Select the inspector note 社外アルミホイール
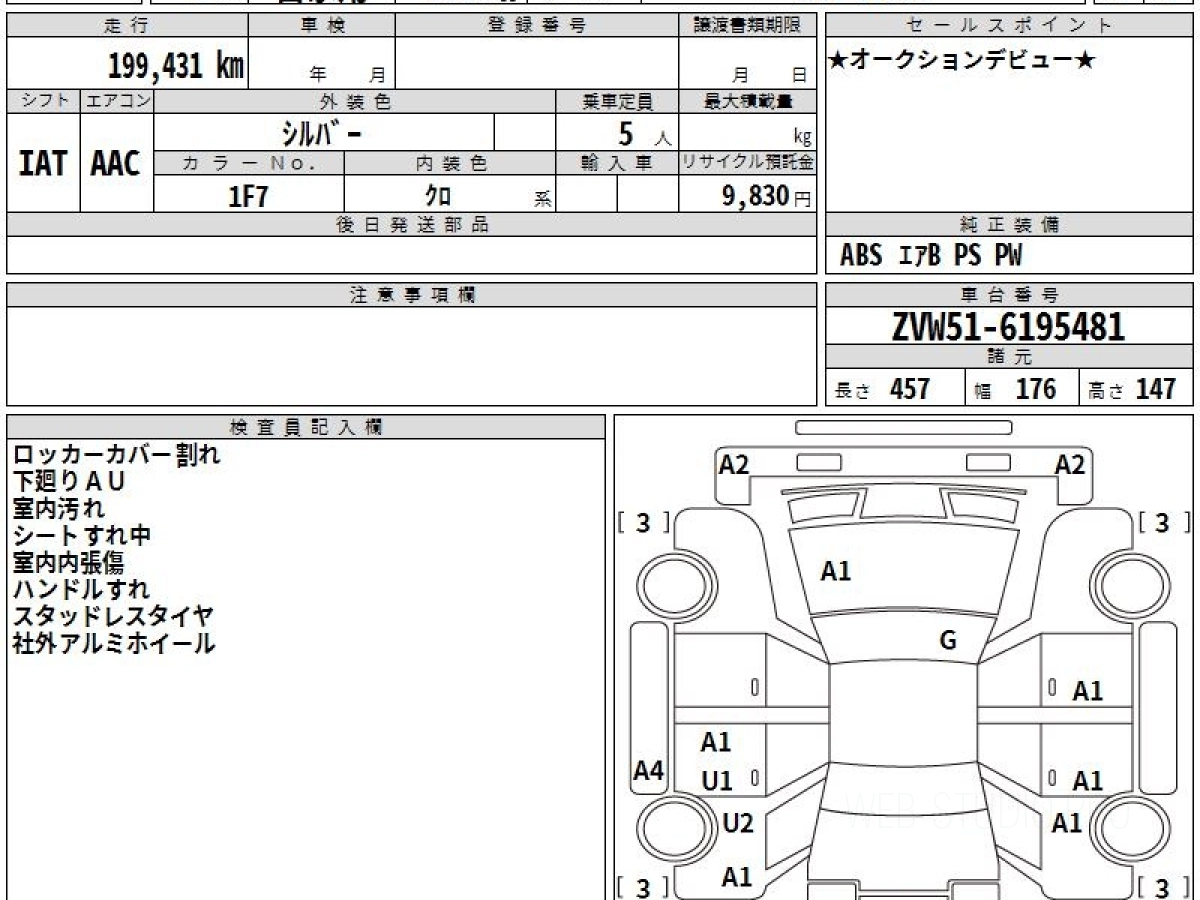This screenshot has width=1200, height=900. click(x=114, y=644)
